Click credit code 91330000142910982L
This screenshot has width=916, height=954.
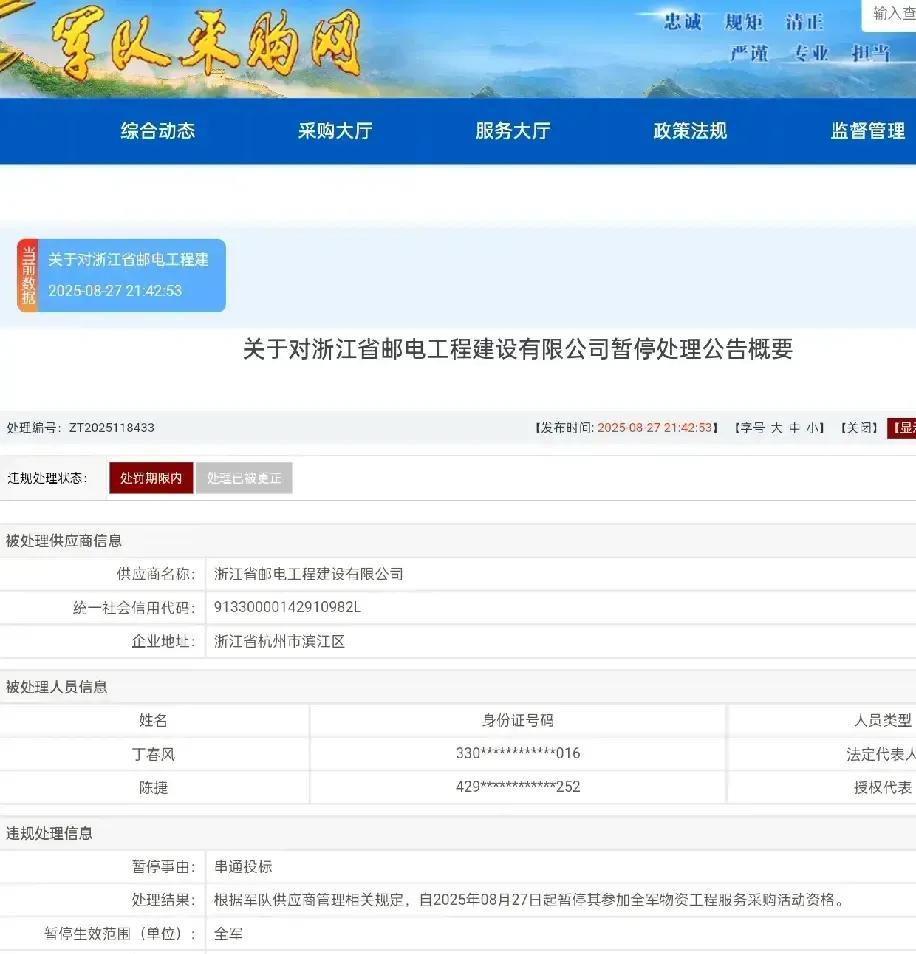coord(287,607)
